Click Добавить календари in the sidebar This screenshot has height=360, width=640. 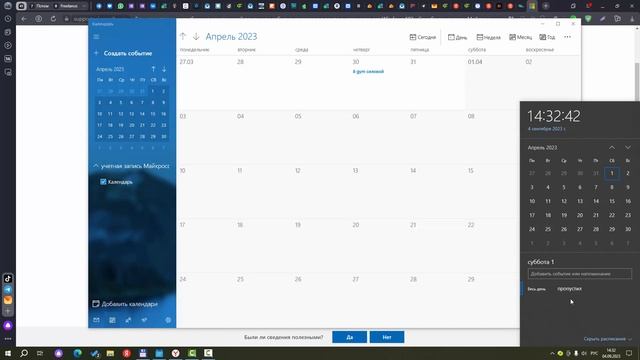(125, 304)
